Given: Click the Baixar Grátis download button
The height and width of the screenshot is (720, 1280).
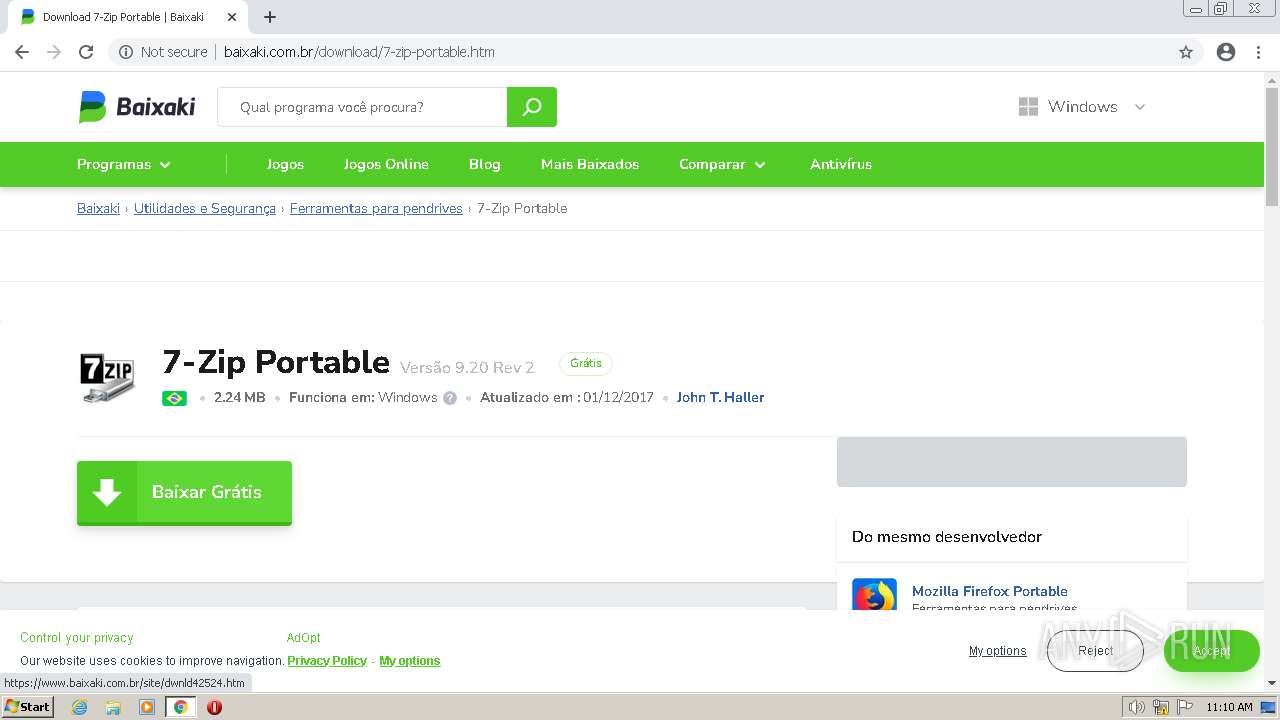Looking at the screenshot, I should pos(184,492).
